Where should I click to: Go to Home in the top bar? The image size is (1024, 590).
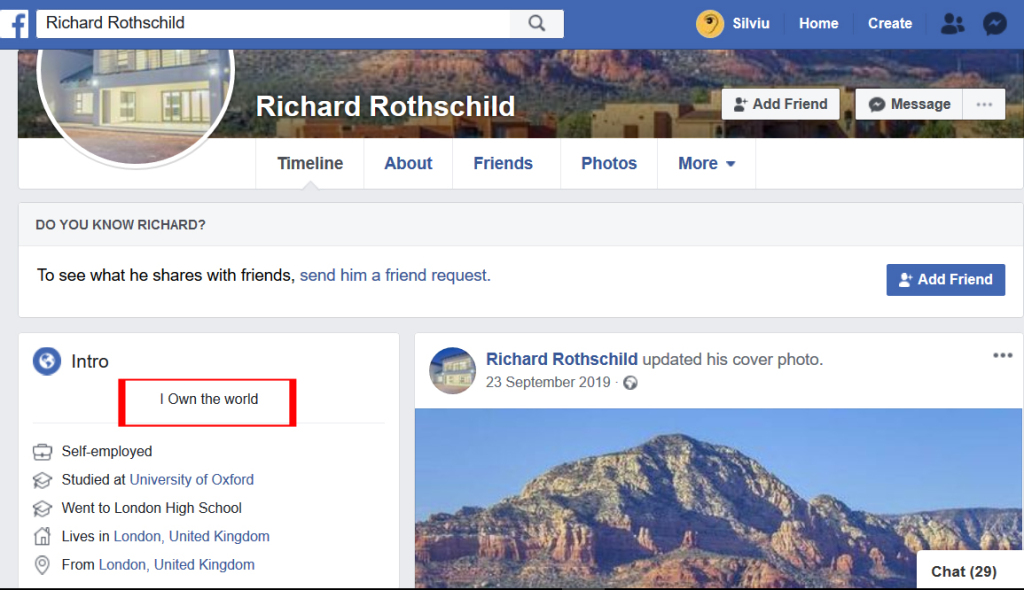[818, 24]
